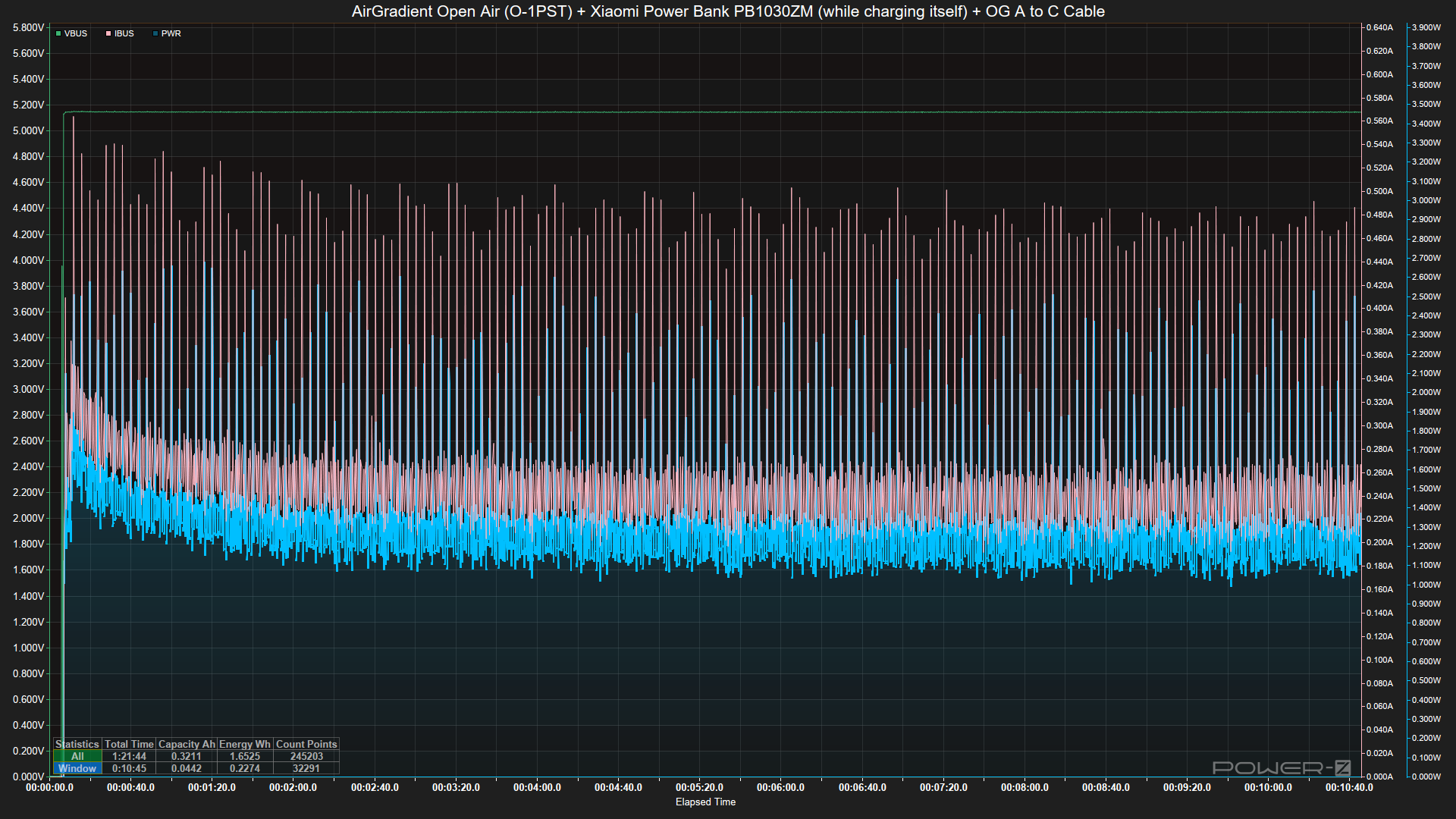The width and height of the screenshot is (1456, 819).
Task: Click the 00:02:00.0 time axis tick
Action: (x=293, y=787)
